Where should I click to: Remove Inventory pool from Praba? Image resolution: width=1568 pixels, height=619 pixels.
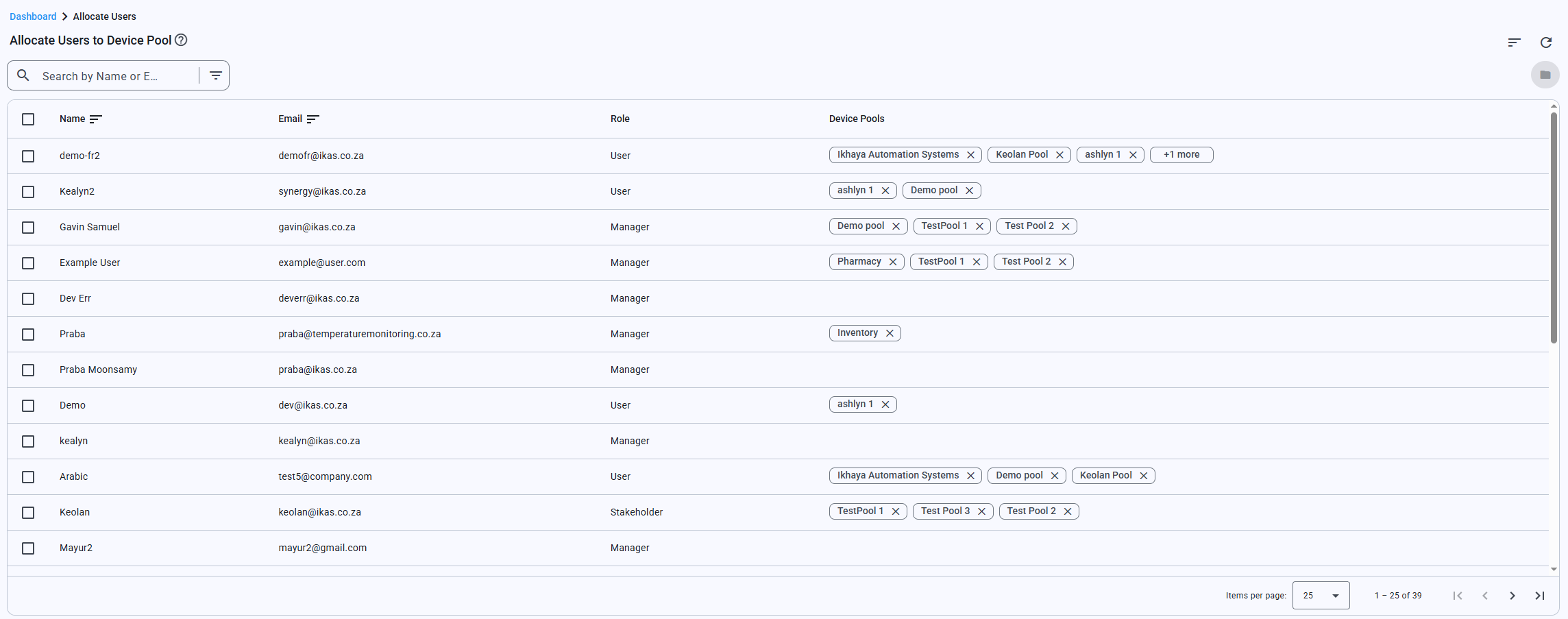tap(889, 333)
